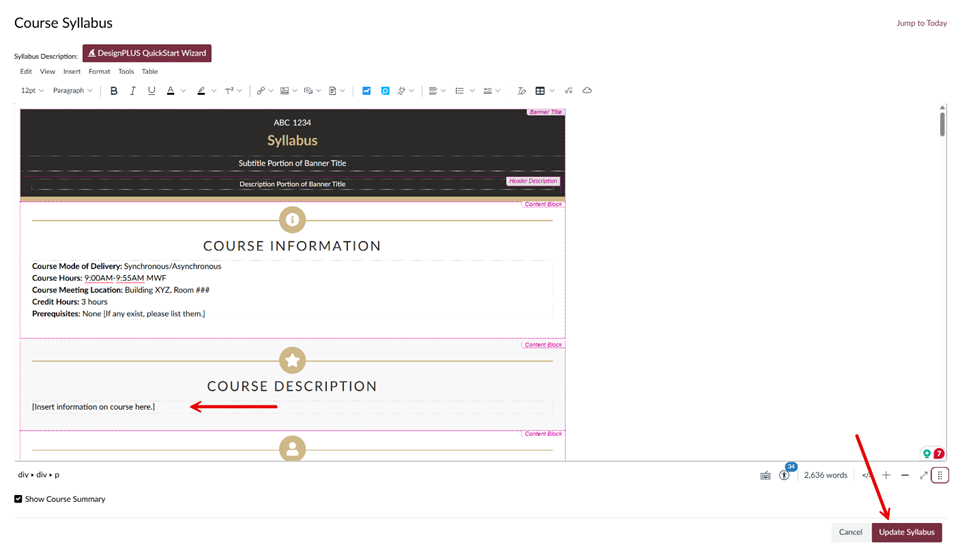Click the dotted resize handle button
Screen dimensions: 975x551
pyautogui.click(x=940, y=475)
